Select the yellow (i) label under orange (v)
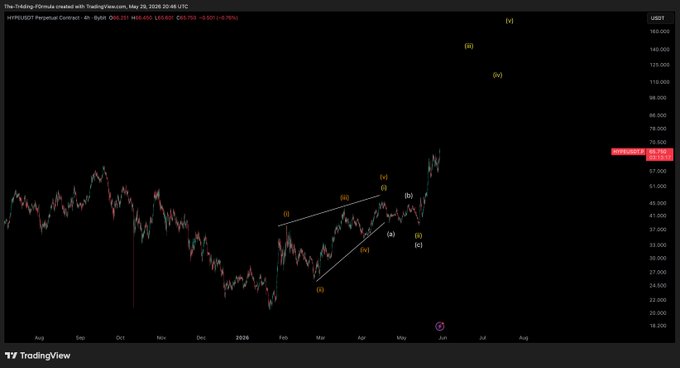The width and height of the screenshot is (680, 368). point(384,188)
